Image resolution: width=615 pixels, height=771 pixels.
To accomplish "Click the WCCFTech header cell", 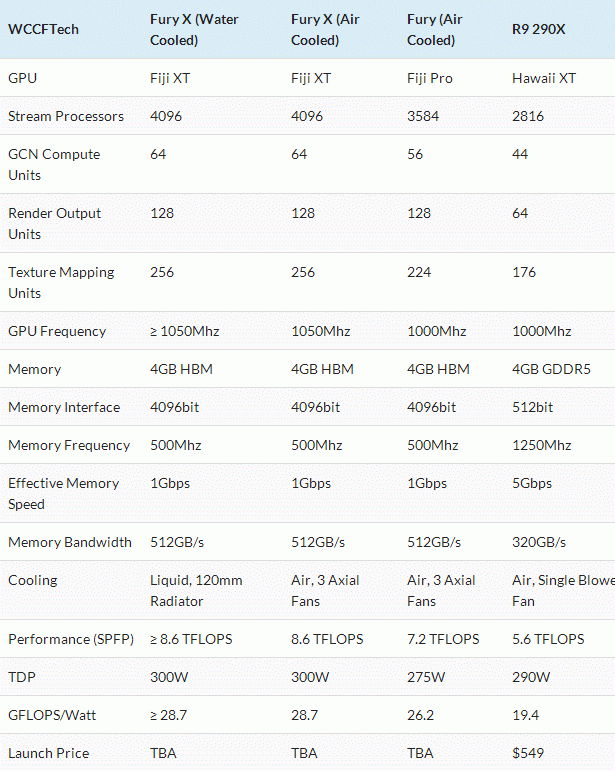I will click(43, 29).
